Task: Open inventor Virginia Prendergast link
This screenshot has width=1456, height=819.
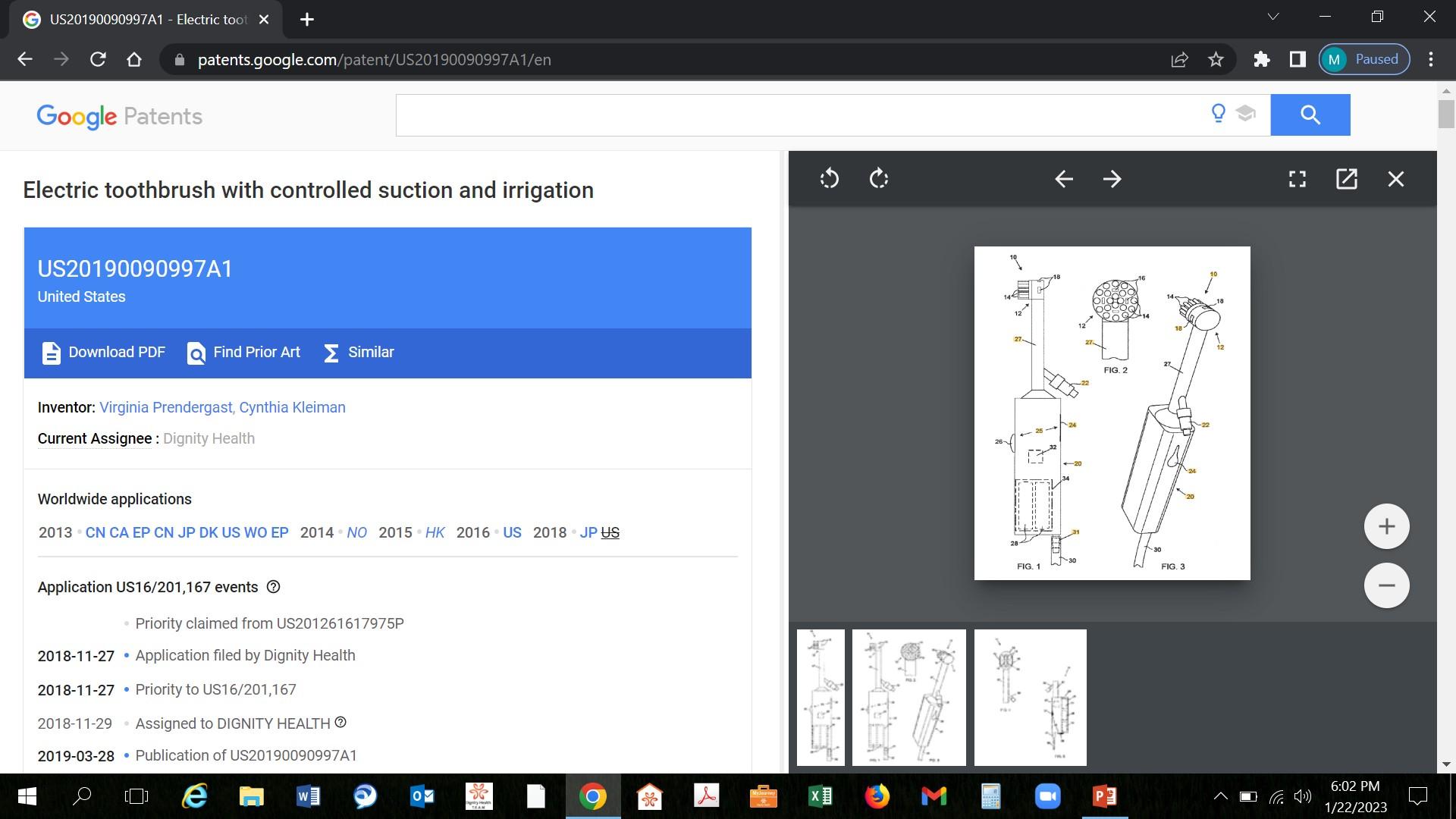Action: (165, 407)
